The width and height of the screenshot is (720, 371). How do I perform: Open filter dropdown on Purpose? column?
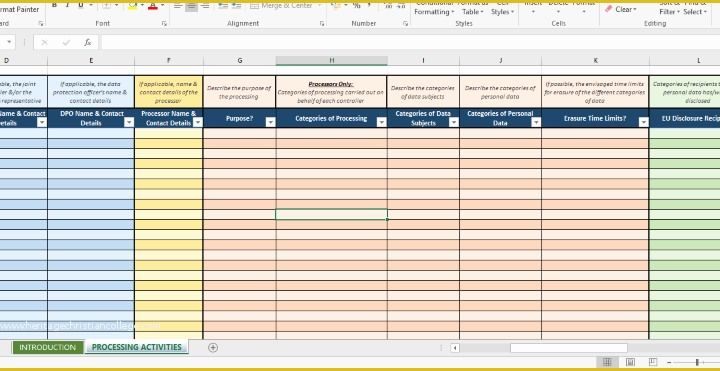click(x=270, y=122)
